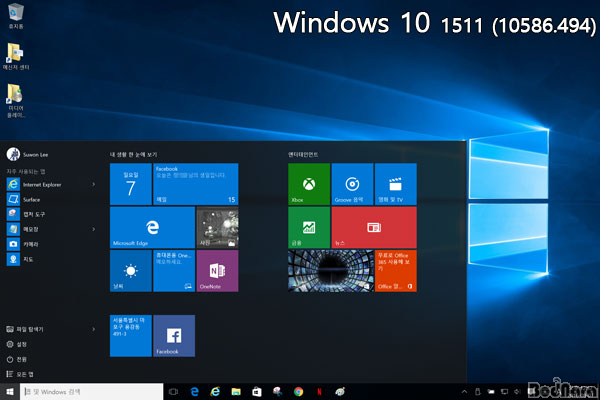Open the 사진 (Photos) live tile
The width and height of the screenshot is (600, 400).
(217, 227)
